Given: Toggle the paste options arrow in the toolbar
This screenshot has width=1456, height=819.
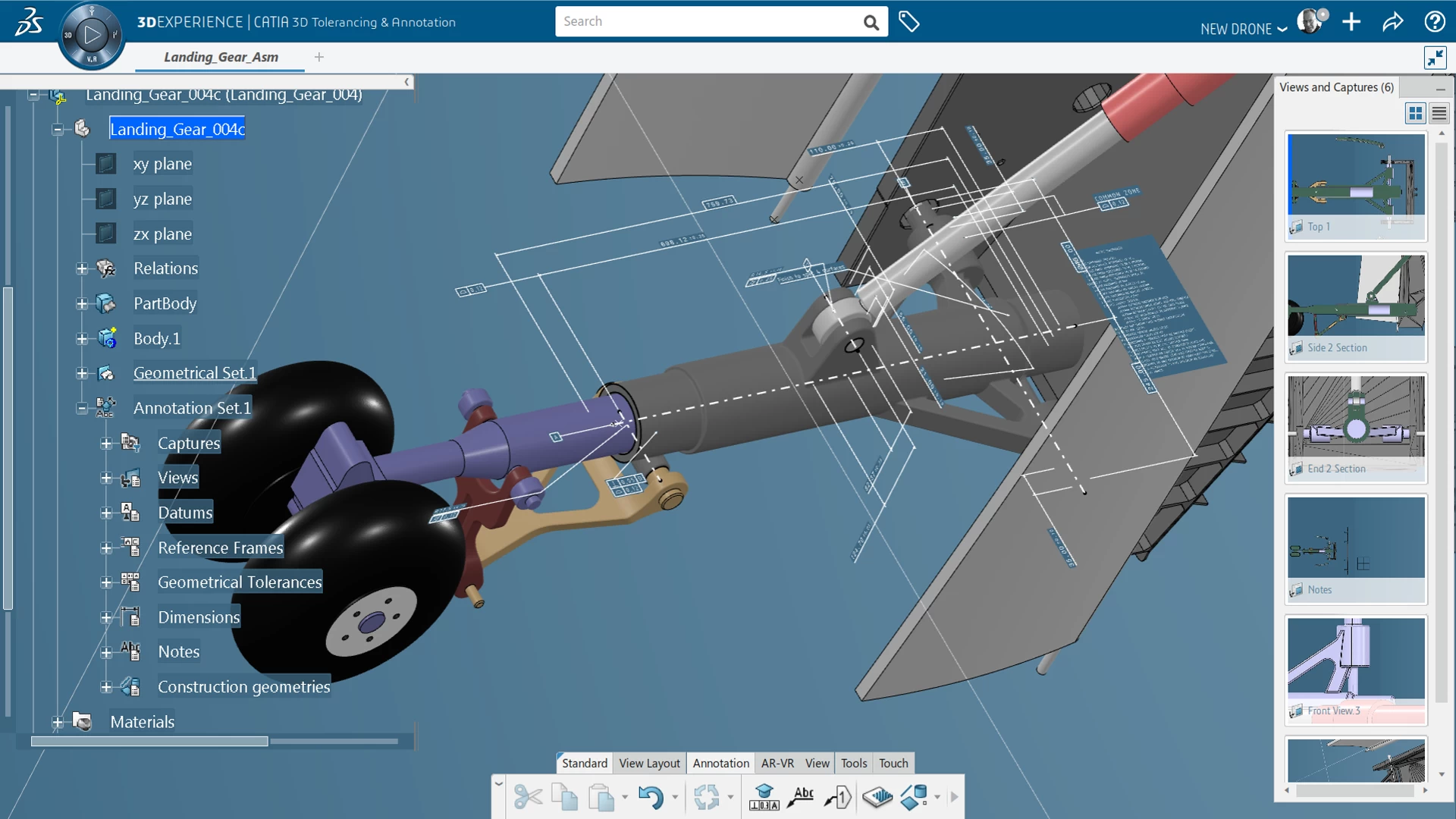Looking at the screenshot, I should pyautogui.click(x=625, y=797).
